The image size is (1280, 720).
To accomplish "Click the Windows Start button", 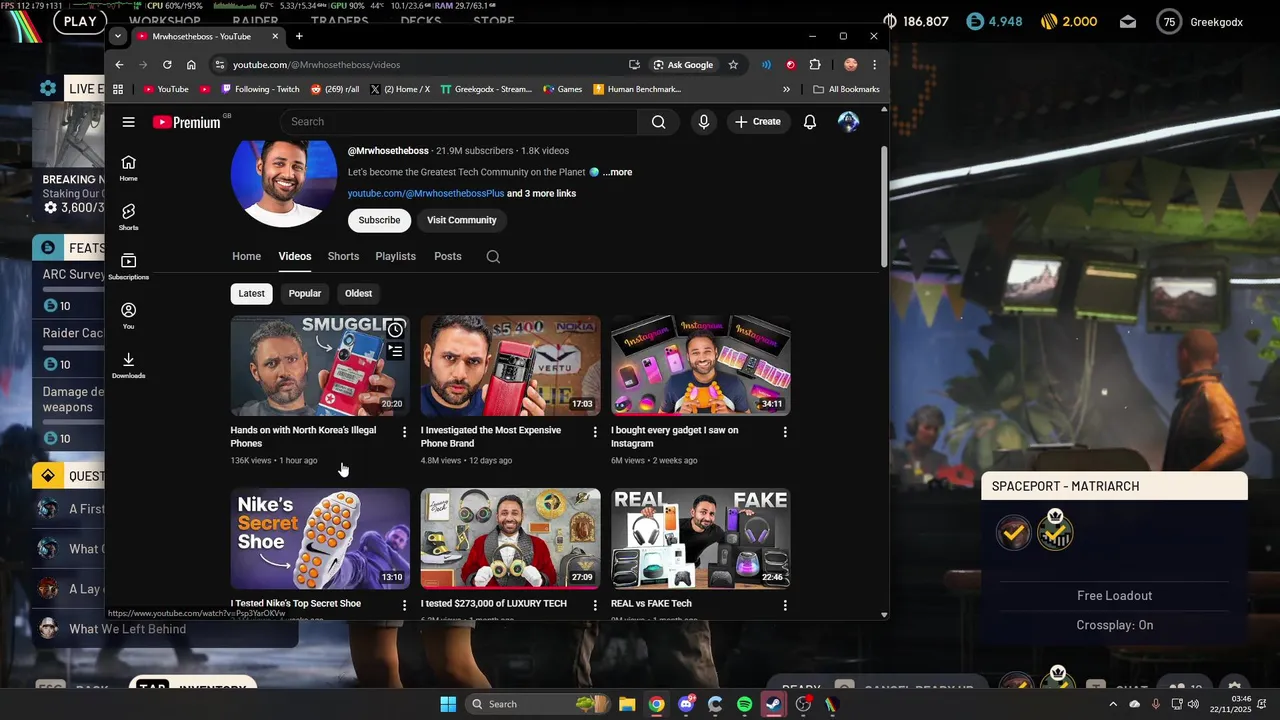I will (x=448, y=704).
